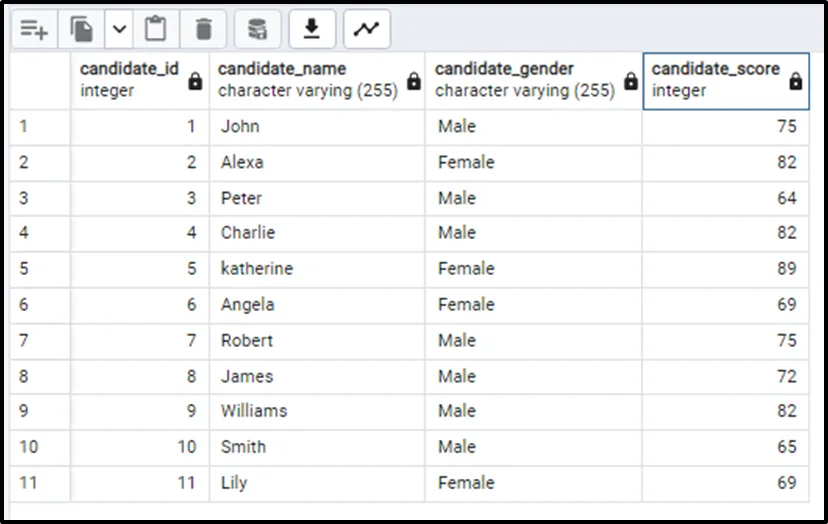Open the Graph Visualiser line chart icon
828x524 pixels.
click(x=366, y=30)
